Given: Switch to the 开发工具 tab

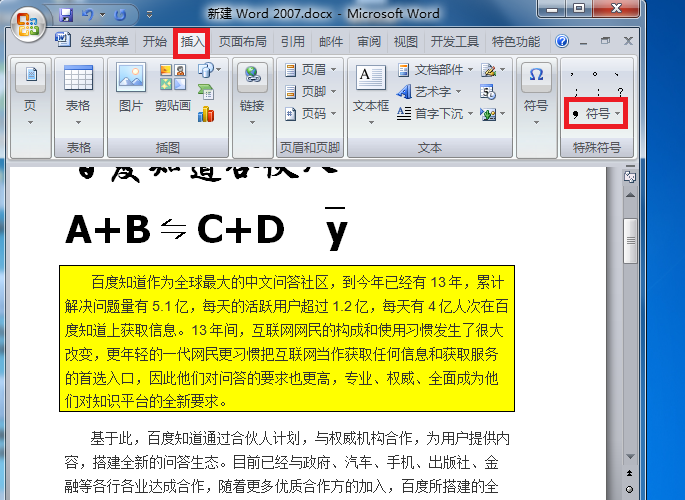Looking at the screenshot, I should click(x=455, y=41).
